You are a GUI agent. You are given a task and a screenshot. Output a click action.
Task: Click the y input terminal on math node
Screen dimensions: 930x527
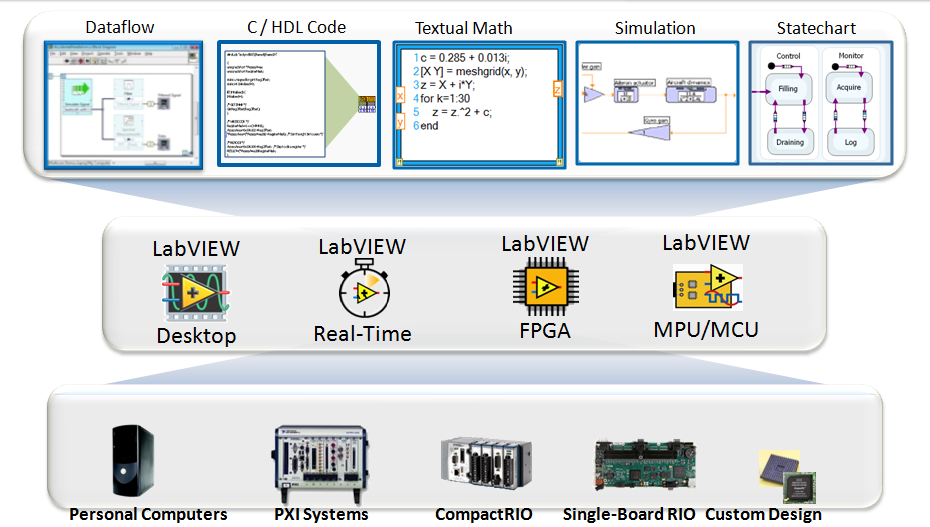coord(400,122)
